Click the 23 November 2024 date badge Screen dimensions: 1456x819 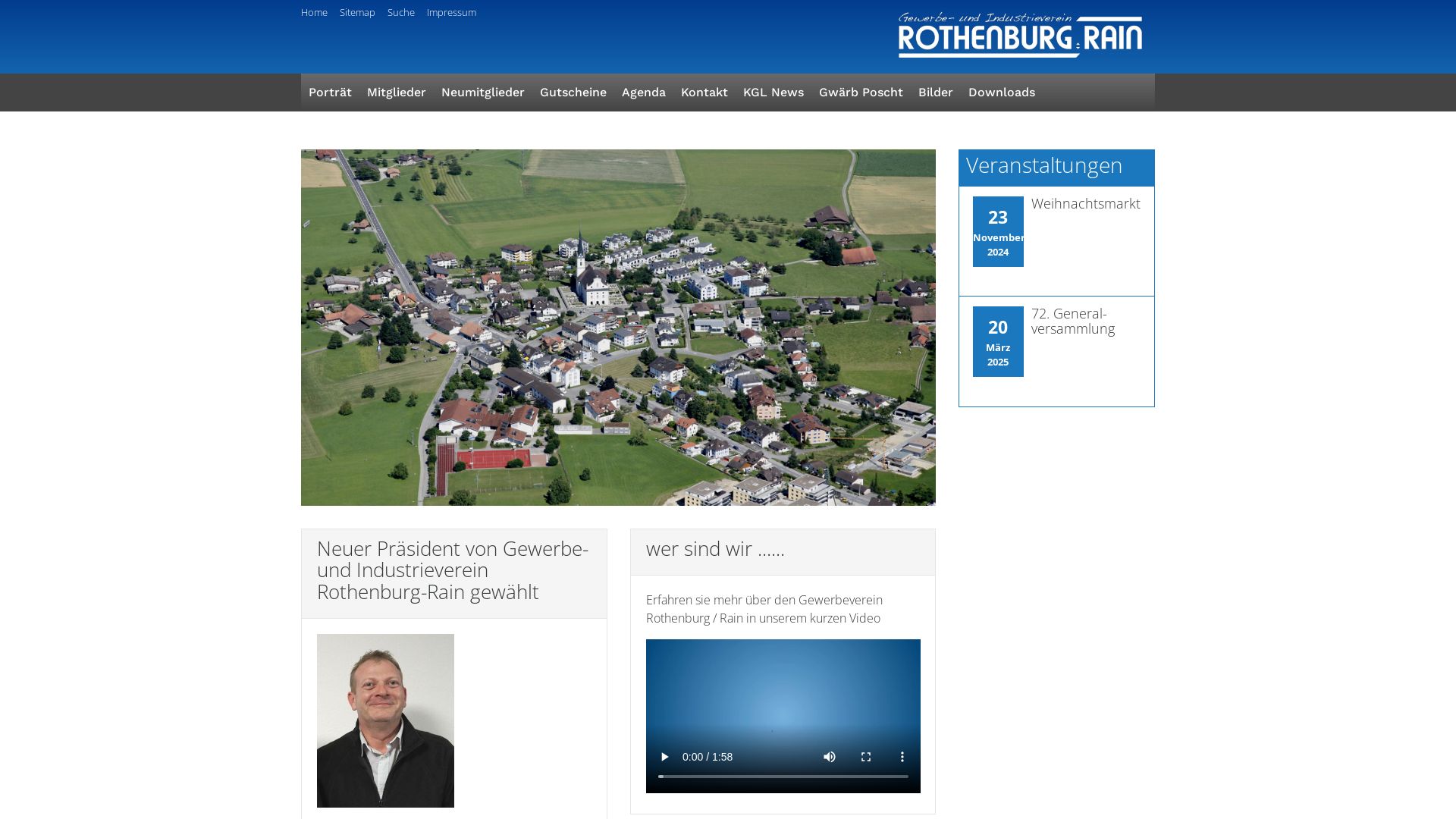click(x=998, y=231)
